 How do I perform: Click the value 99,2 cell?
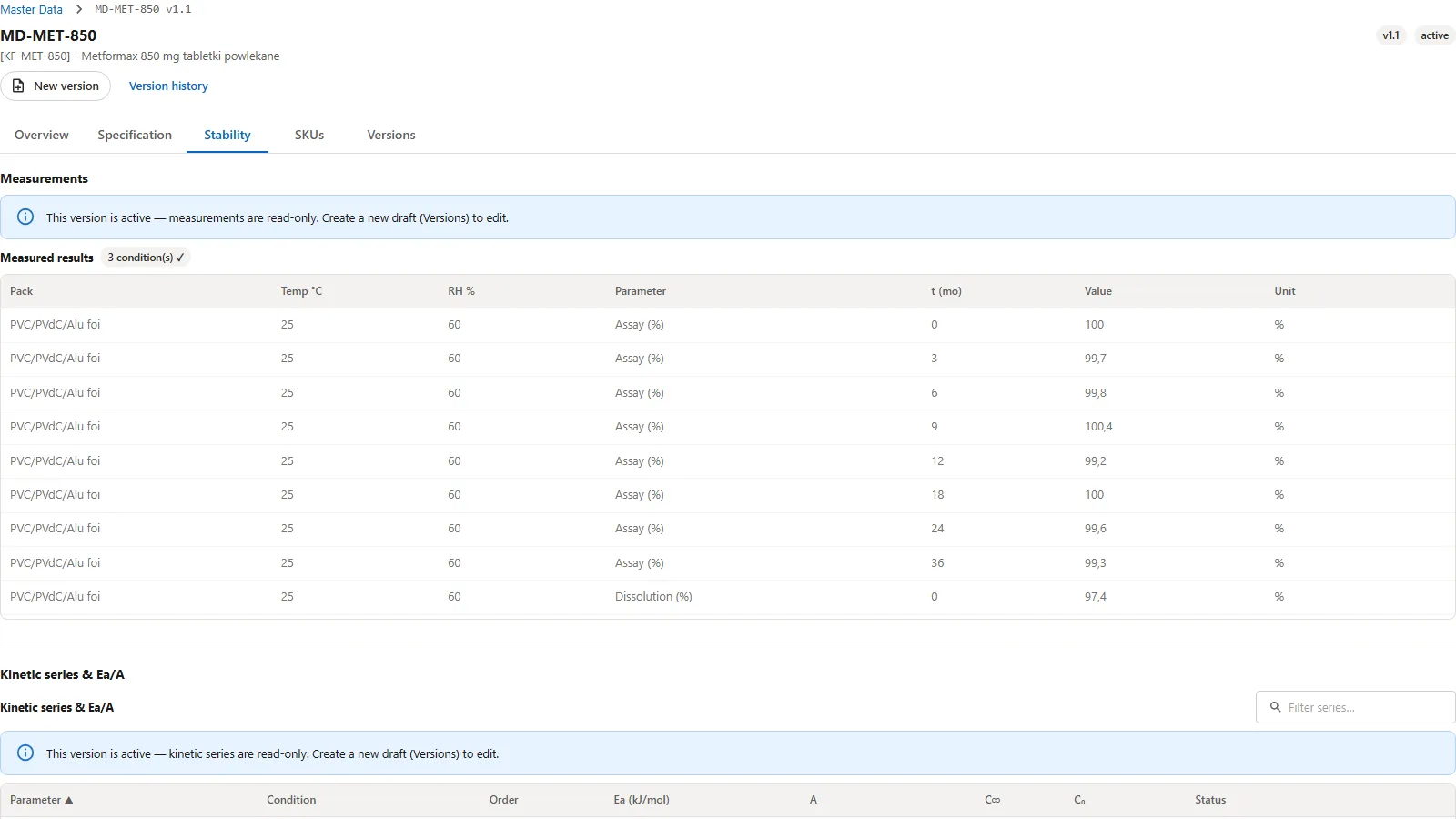[1096, 460]
